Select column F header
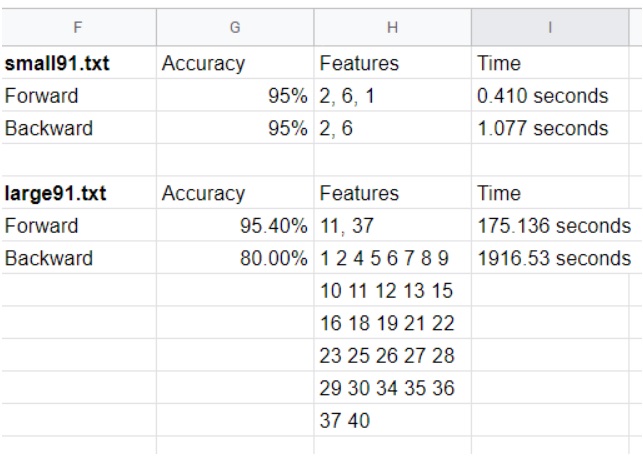 [78, 28]
